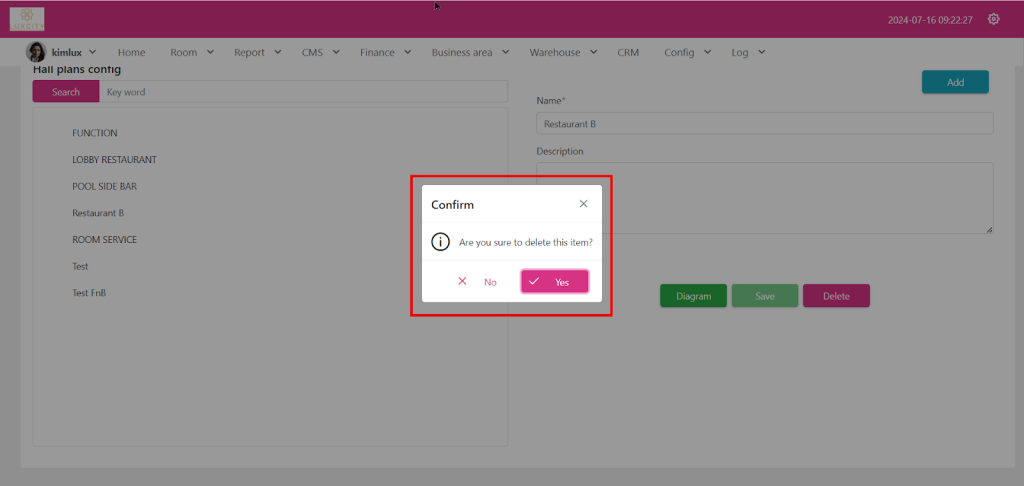Click the settings gear icon in header
1024x486 pixels.
coord(993,19)
